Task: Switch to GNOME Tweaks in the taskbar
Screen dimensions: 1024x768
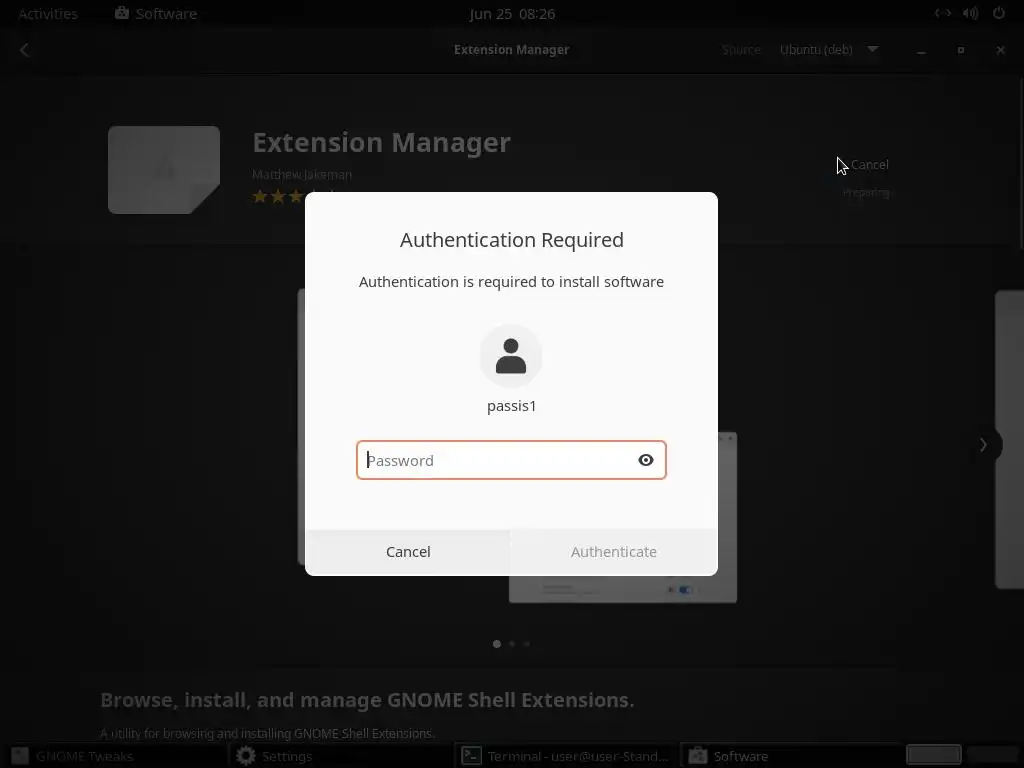Action: point(114,756)
